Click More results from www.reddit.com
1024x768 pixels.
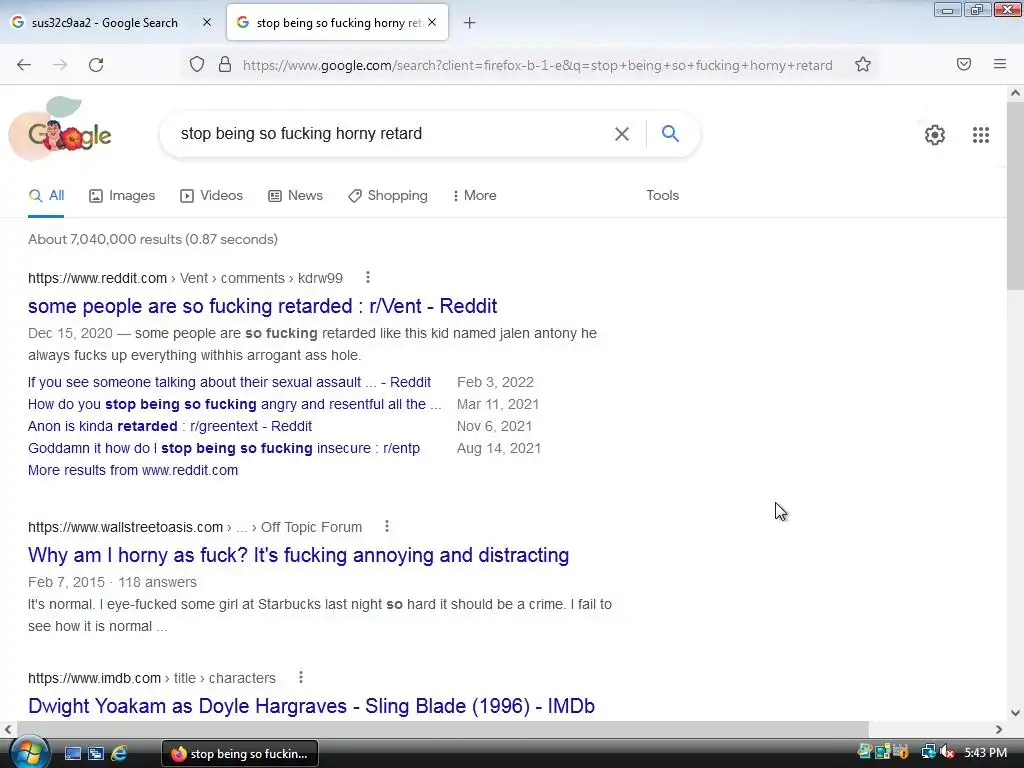pos(133,470)
